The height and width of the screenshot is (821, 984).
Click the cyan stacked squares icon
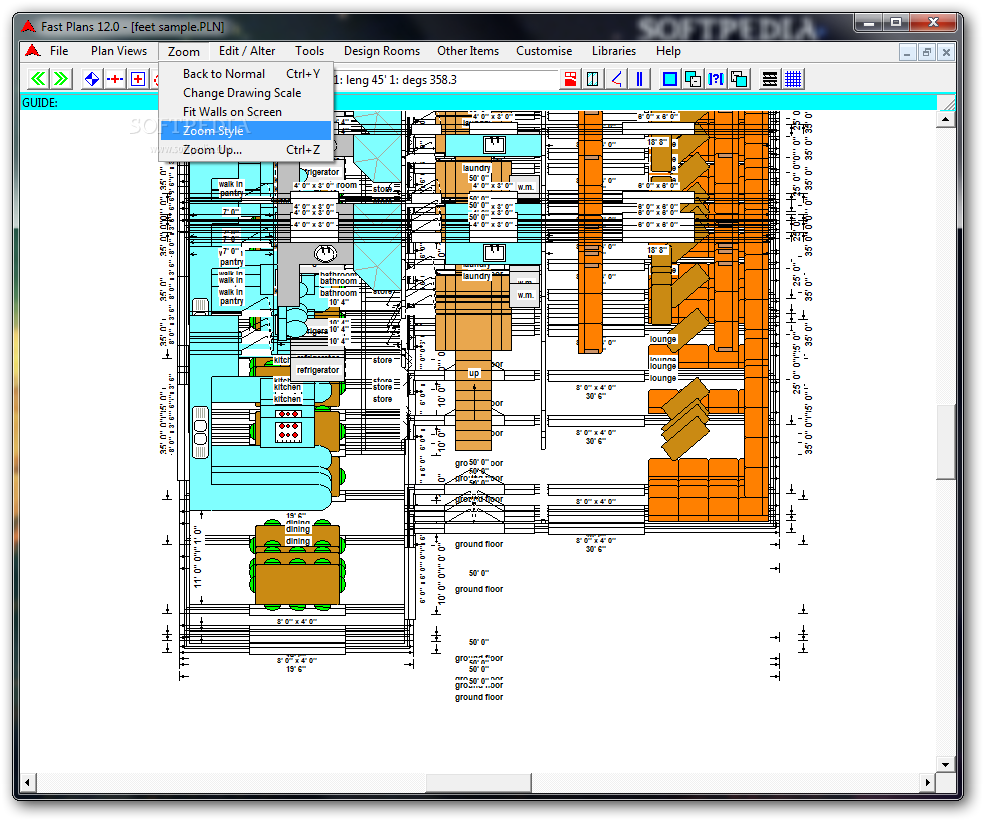click(x=739, y=79)
